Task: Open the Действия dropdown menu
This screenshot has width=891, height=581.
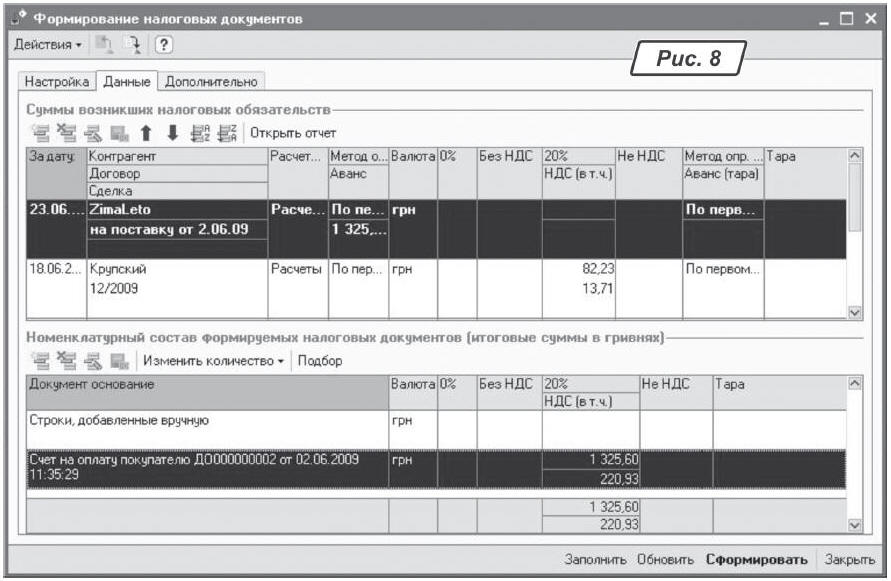Action: (47, 46)
